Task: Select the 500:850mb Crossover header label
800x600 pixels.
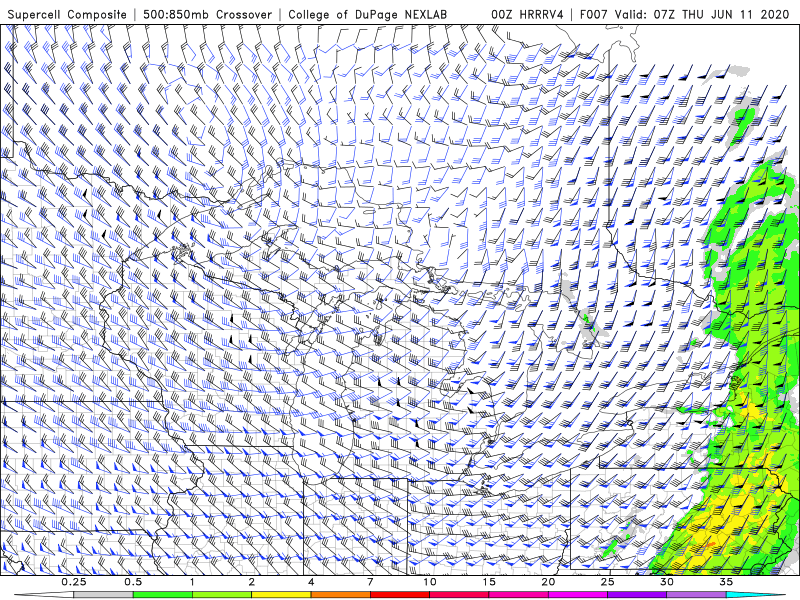Action: (207, 14)
